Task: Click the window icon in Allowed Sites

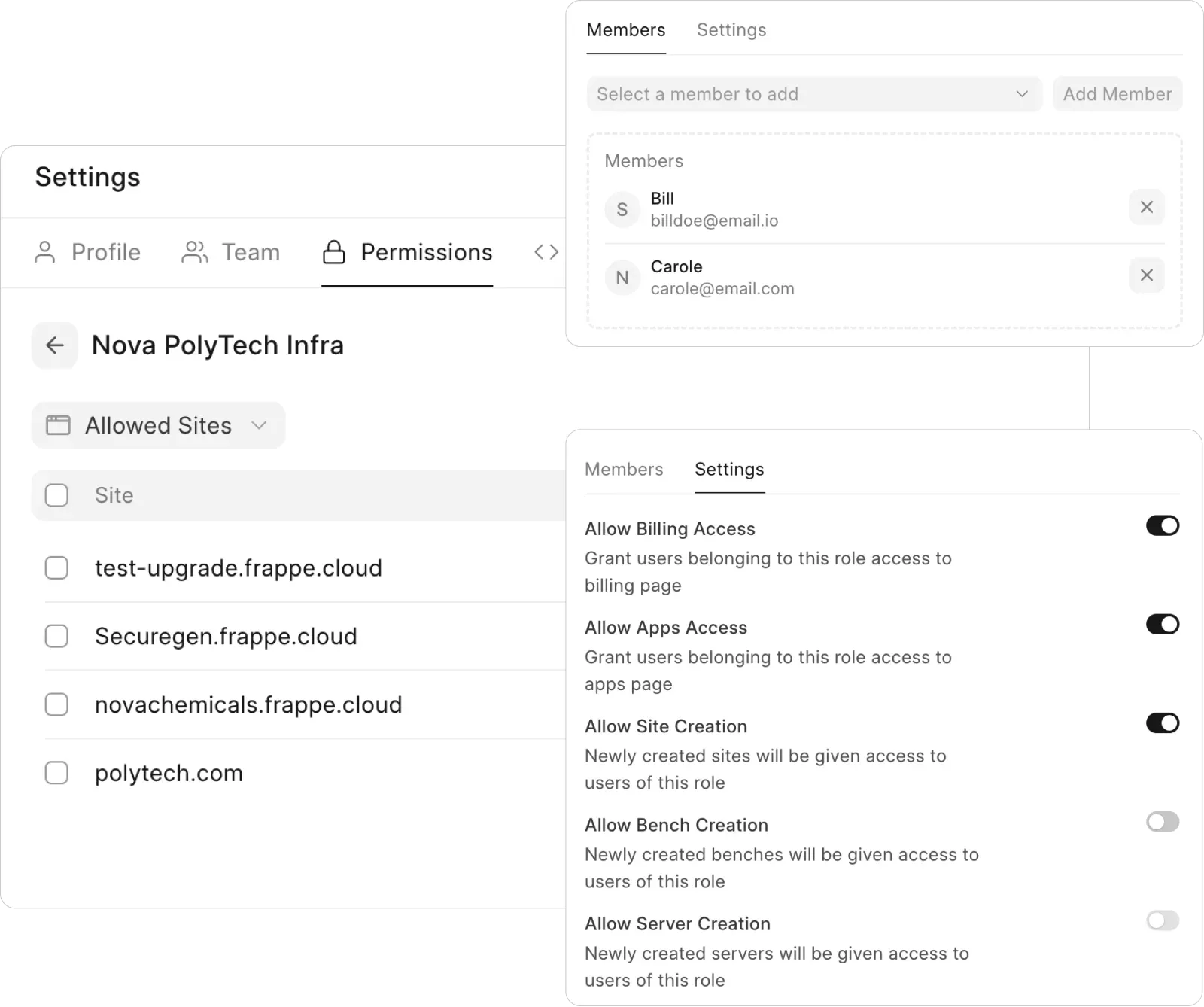Action: pos(58,425)
